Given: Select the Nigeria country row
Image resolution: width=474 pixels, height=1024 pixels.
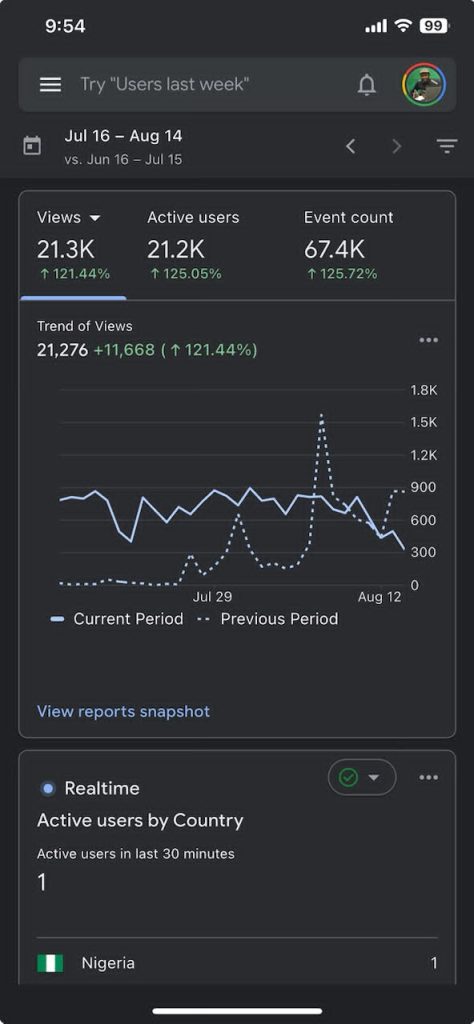Looking at the screenshot, I should 237,963.
